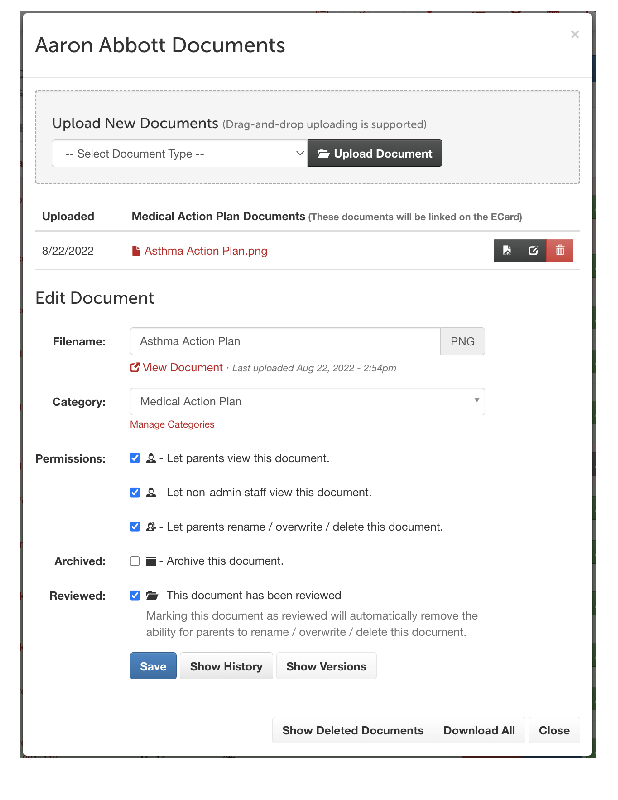Open the Category dropdown showing Medical Action Plan
618x800 pixels.
click(307, 402)
